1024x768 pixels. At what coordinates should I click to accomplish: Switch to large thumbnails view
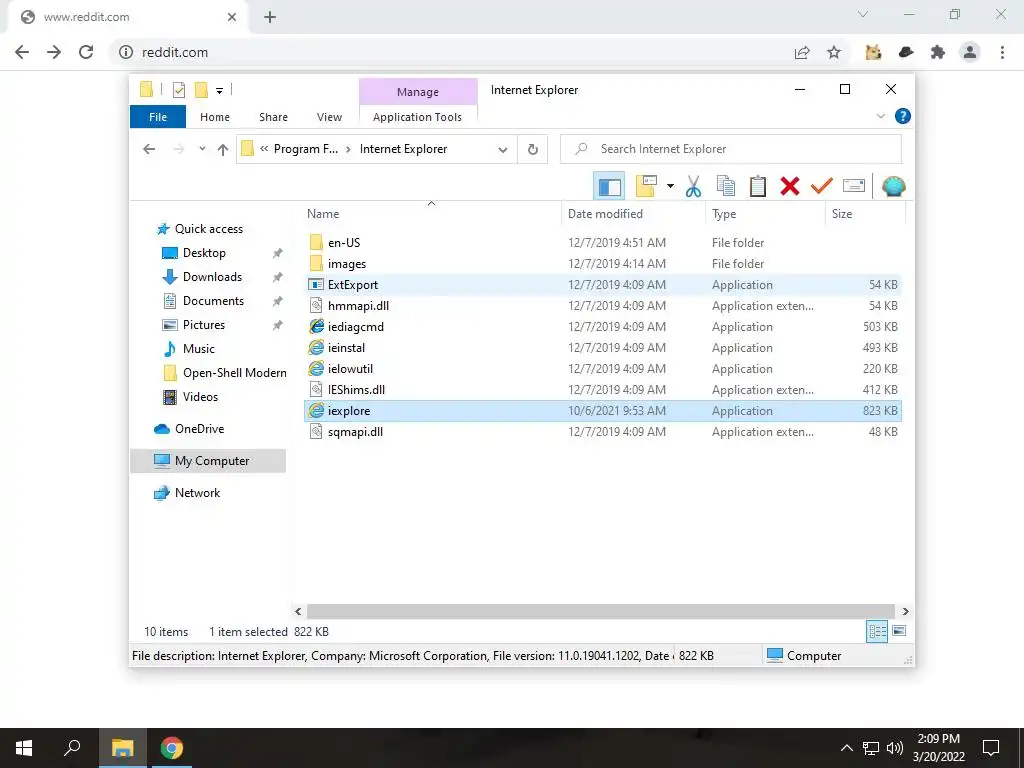coord(899,631)
